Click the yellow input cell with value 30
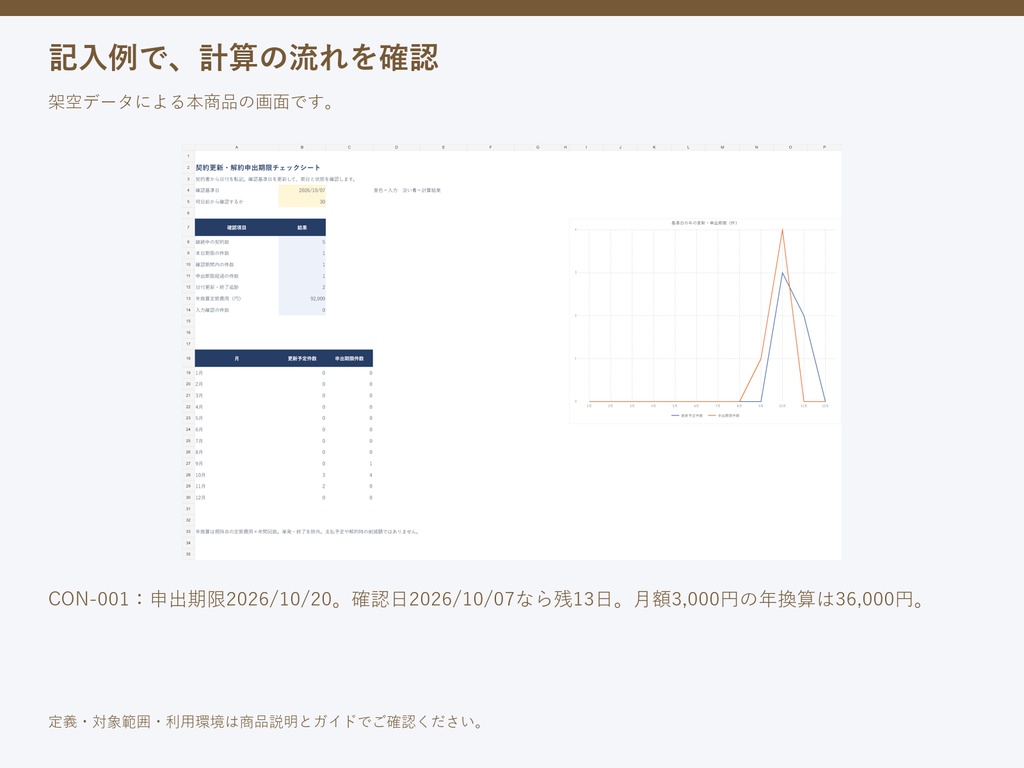 tap(302, 202)
